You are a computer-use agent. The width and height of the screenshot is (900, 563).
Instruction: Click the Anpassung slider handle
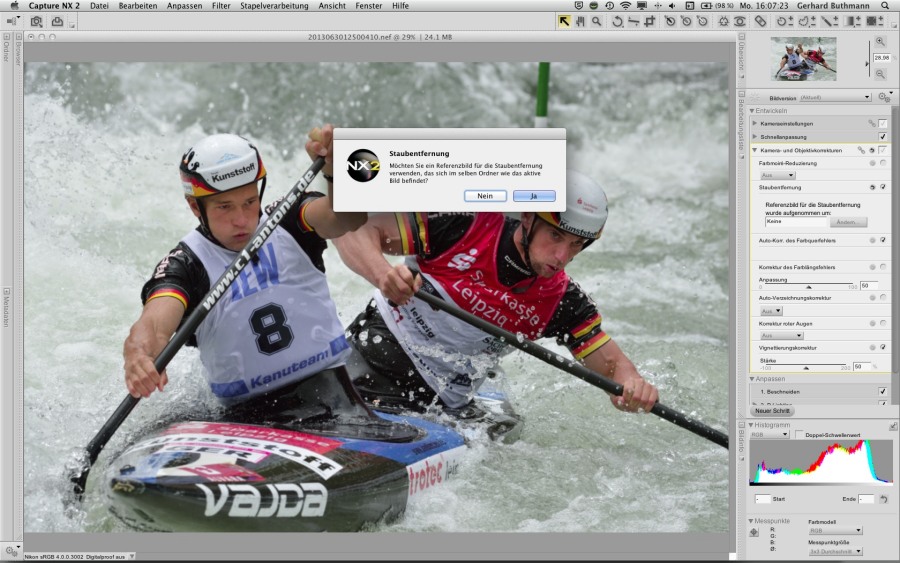pyautogui.click(x=809, y=287)
